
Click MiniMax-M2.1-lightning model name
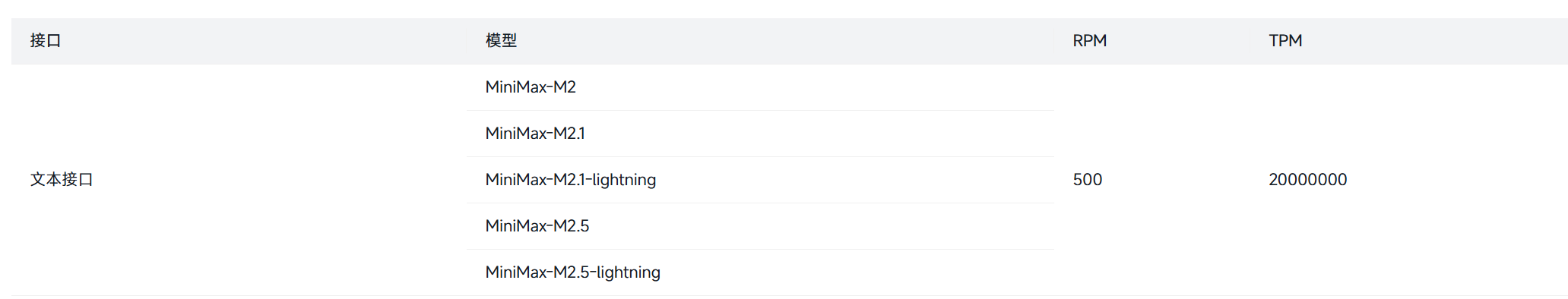click(571, 180)
